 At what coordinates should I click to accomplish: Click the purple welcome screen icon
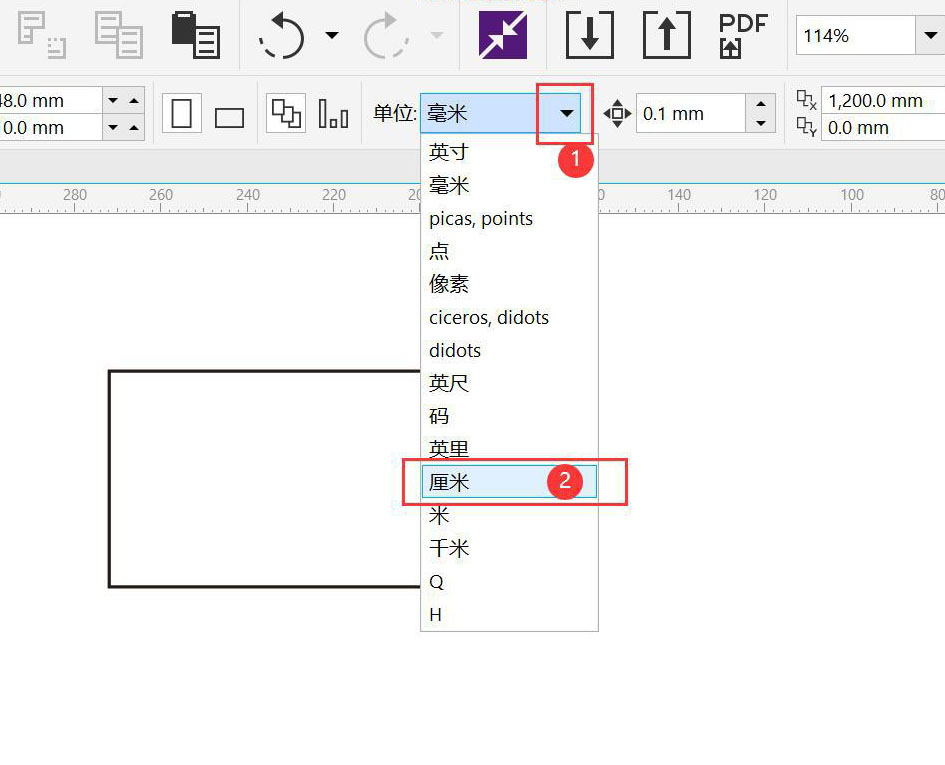coord(501,35)
